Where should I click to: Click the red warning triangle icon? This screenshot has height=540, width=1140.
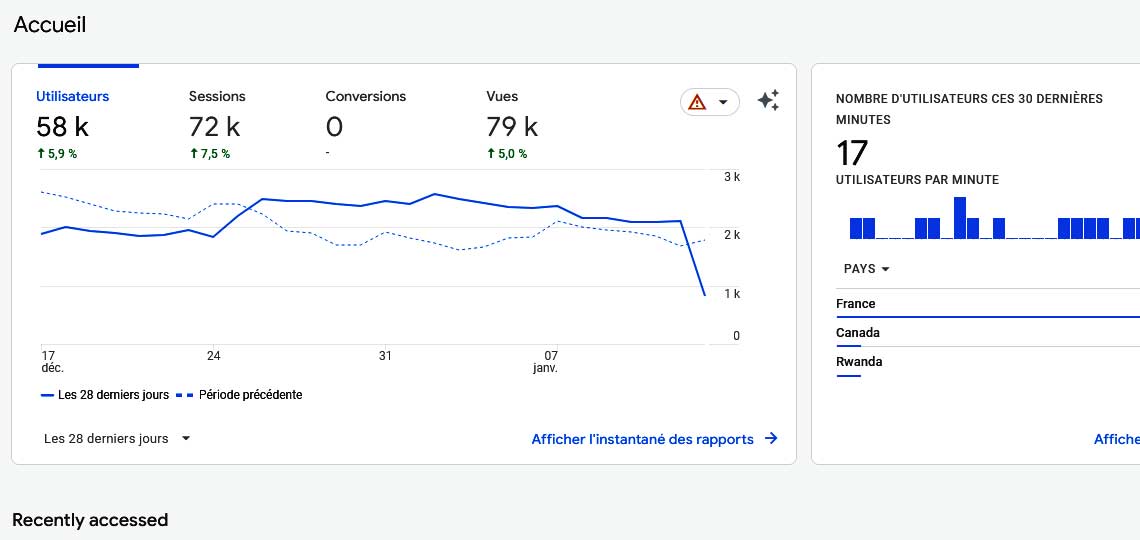coord(697,102)
